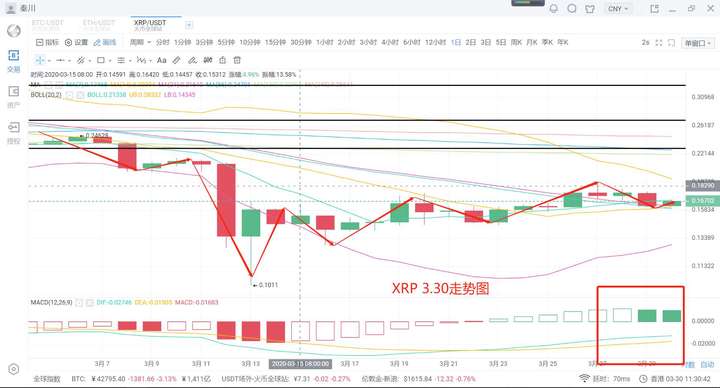Toggle the drawing lines (画线) button

(105, 42)
